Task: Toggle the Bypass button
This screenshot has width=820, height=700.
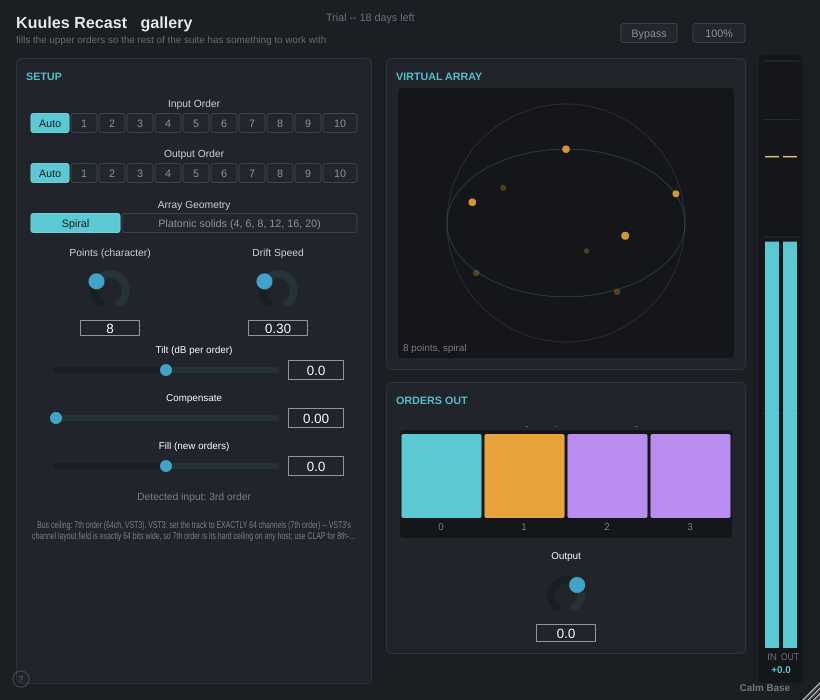Action: coord(648,33)
